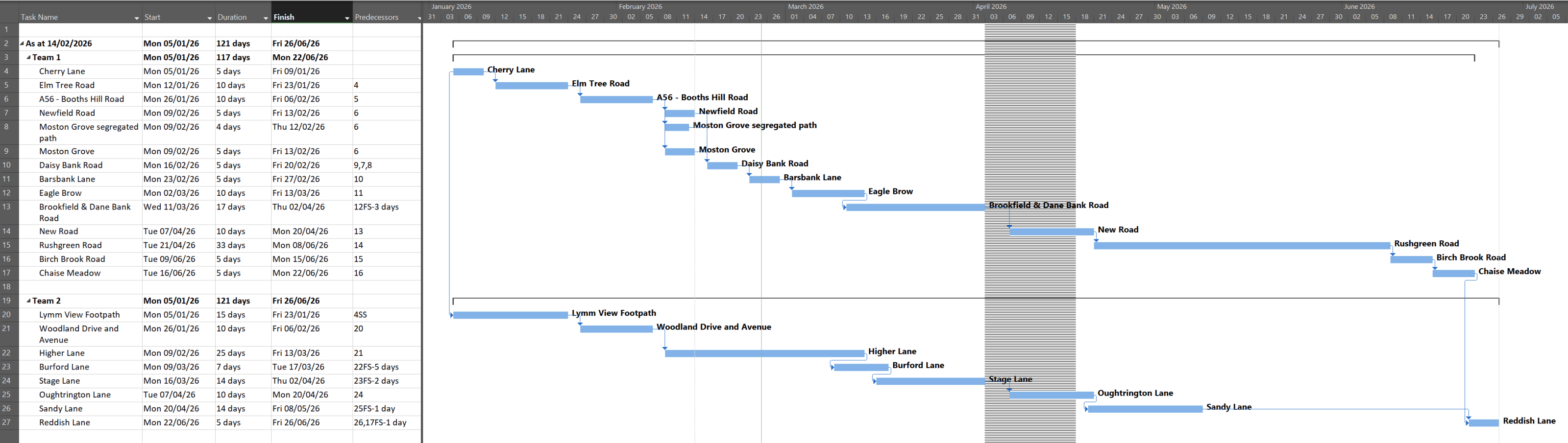The image size is (1568, 443).
Task: Open the Task Name column filter dropdown
Action: (136, 17)
